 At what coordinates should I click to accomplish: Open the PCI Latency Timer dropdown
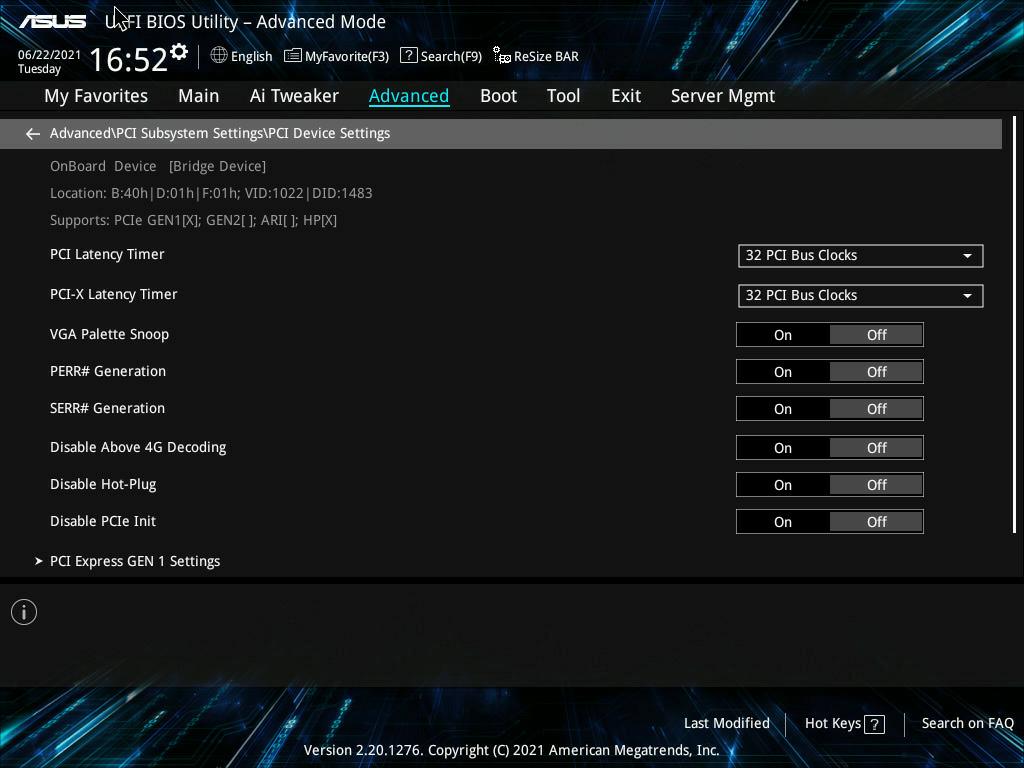pyautogui.click(x=859, y=255)
